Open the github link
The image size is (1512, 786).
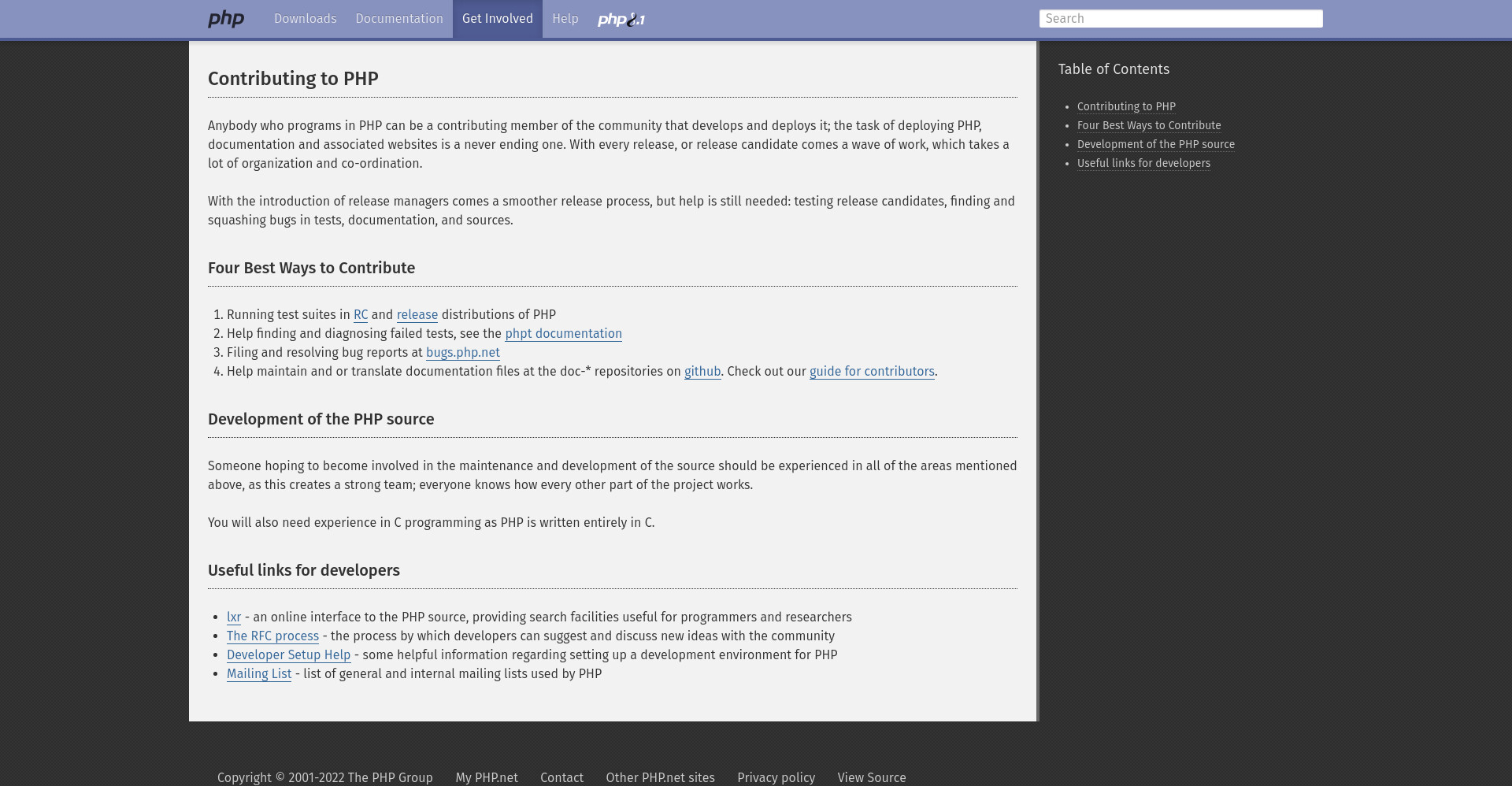pyautogui.click(x=702, y=372)
